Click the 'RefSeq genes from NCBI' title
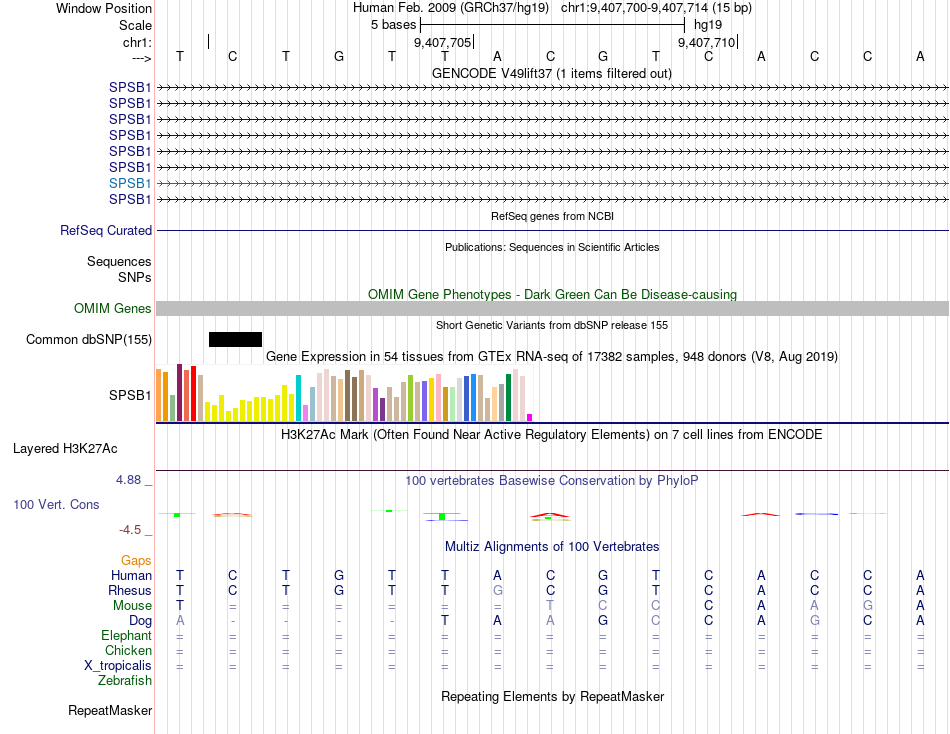This screenshot has width=950, height=734. point(552,216)
